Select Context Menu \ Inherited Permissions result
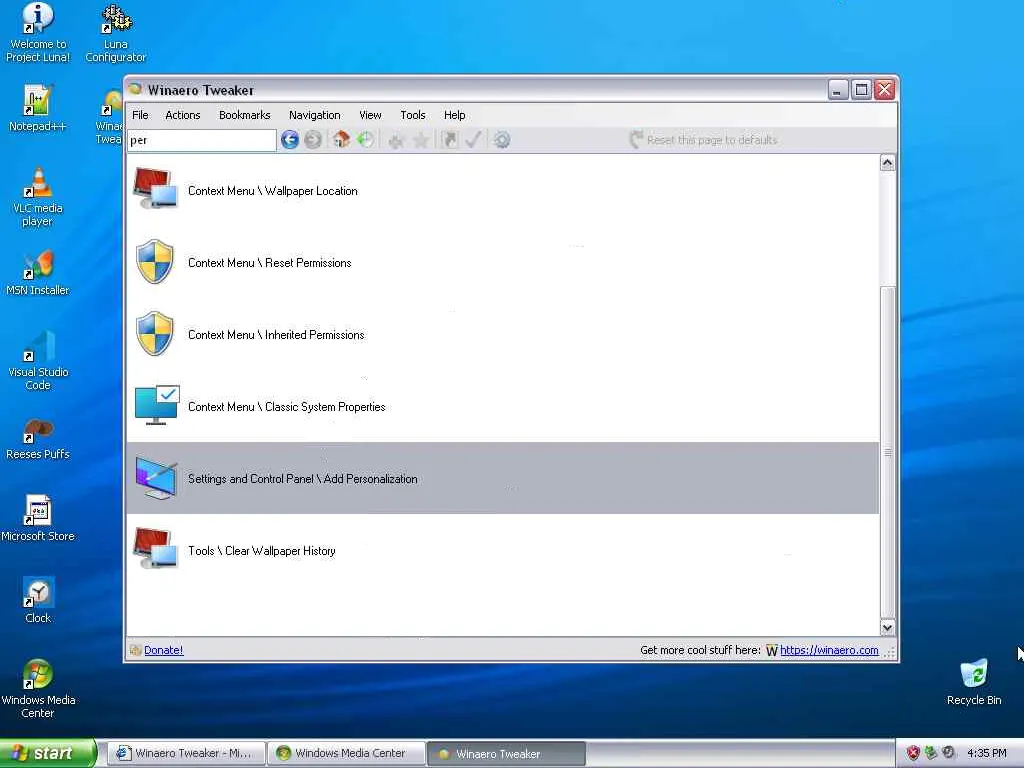This screenshot has height=768, width=1024. pos(502,334)
